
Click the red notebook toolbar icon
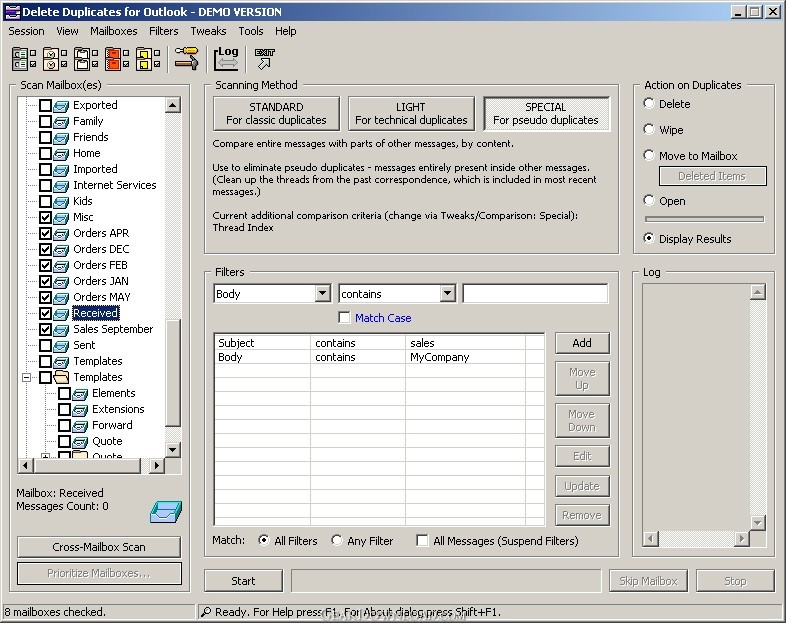click(x=115, y=59)
